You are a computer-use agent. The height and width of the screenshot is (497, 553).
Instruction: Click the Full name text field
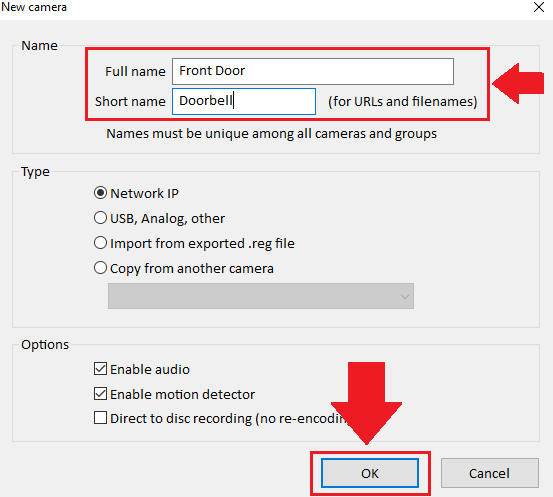(x=313, y=71)
